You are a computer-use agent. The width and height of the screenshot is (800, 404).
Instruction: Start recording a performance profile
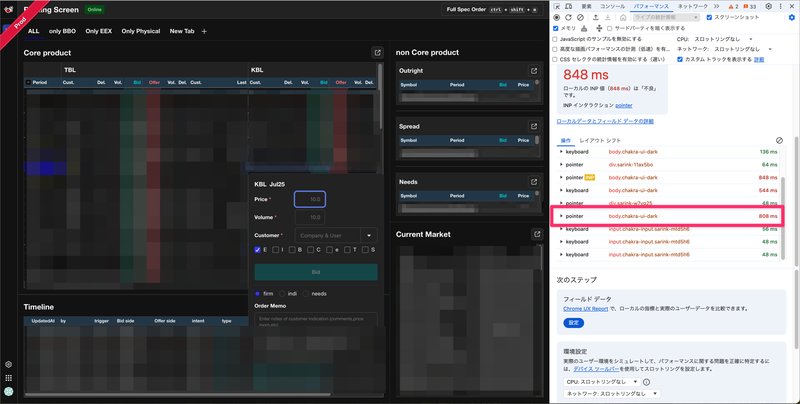tap(557, 18)
